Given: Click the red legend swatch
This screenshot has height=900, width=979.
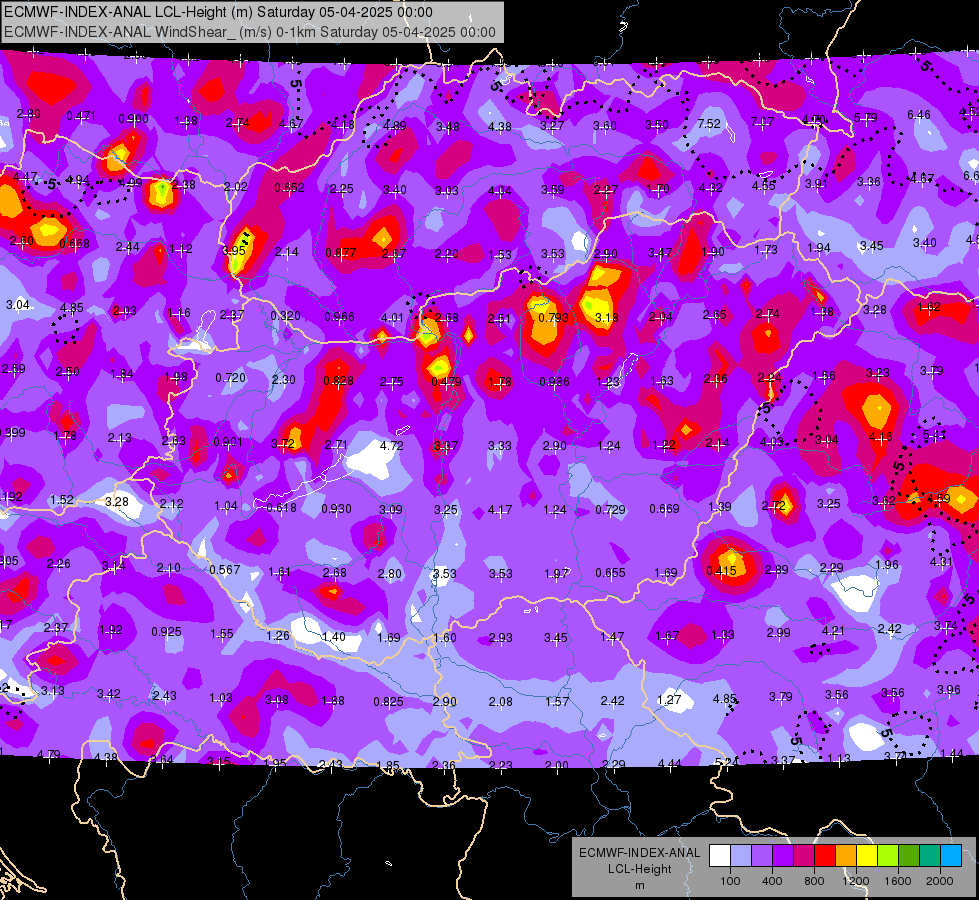Looking at the screenshot, I should click(825, 856).
